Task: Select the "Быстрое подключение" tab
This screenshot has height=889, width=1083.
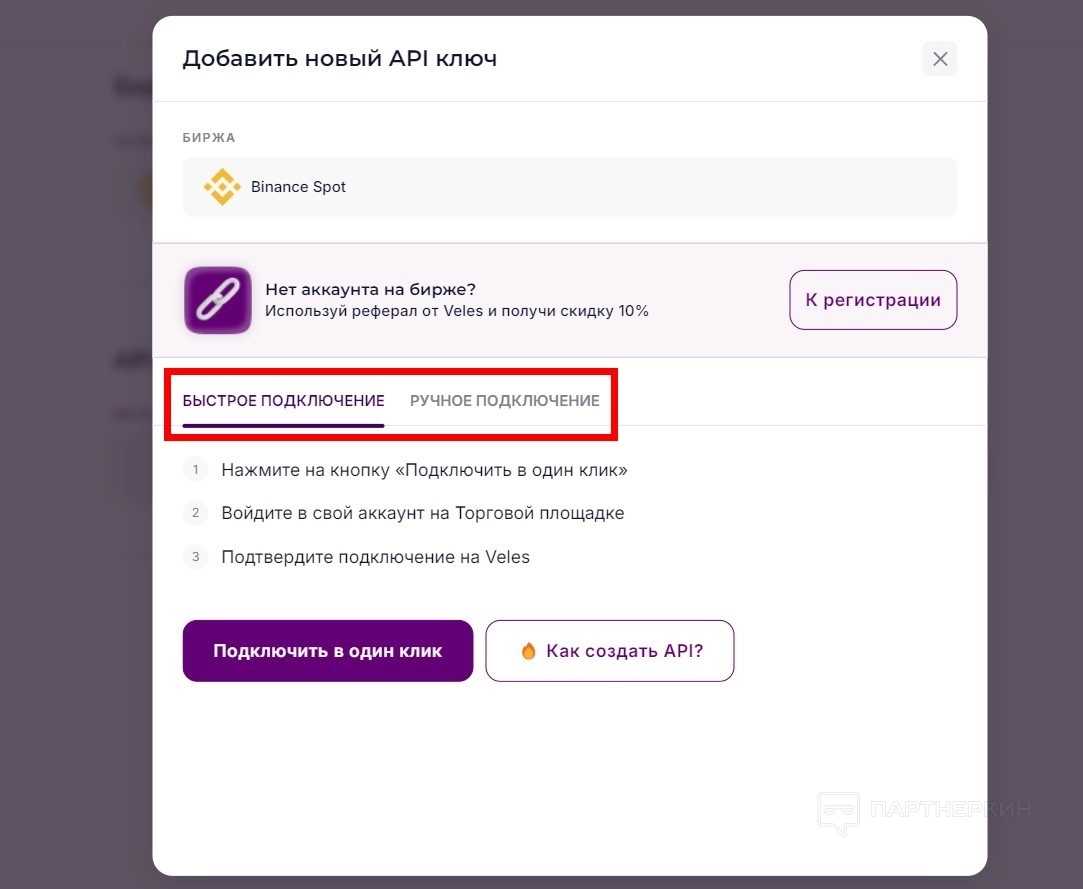Action: 283,401
